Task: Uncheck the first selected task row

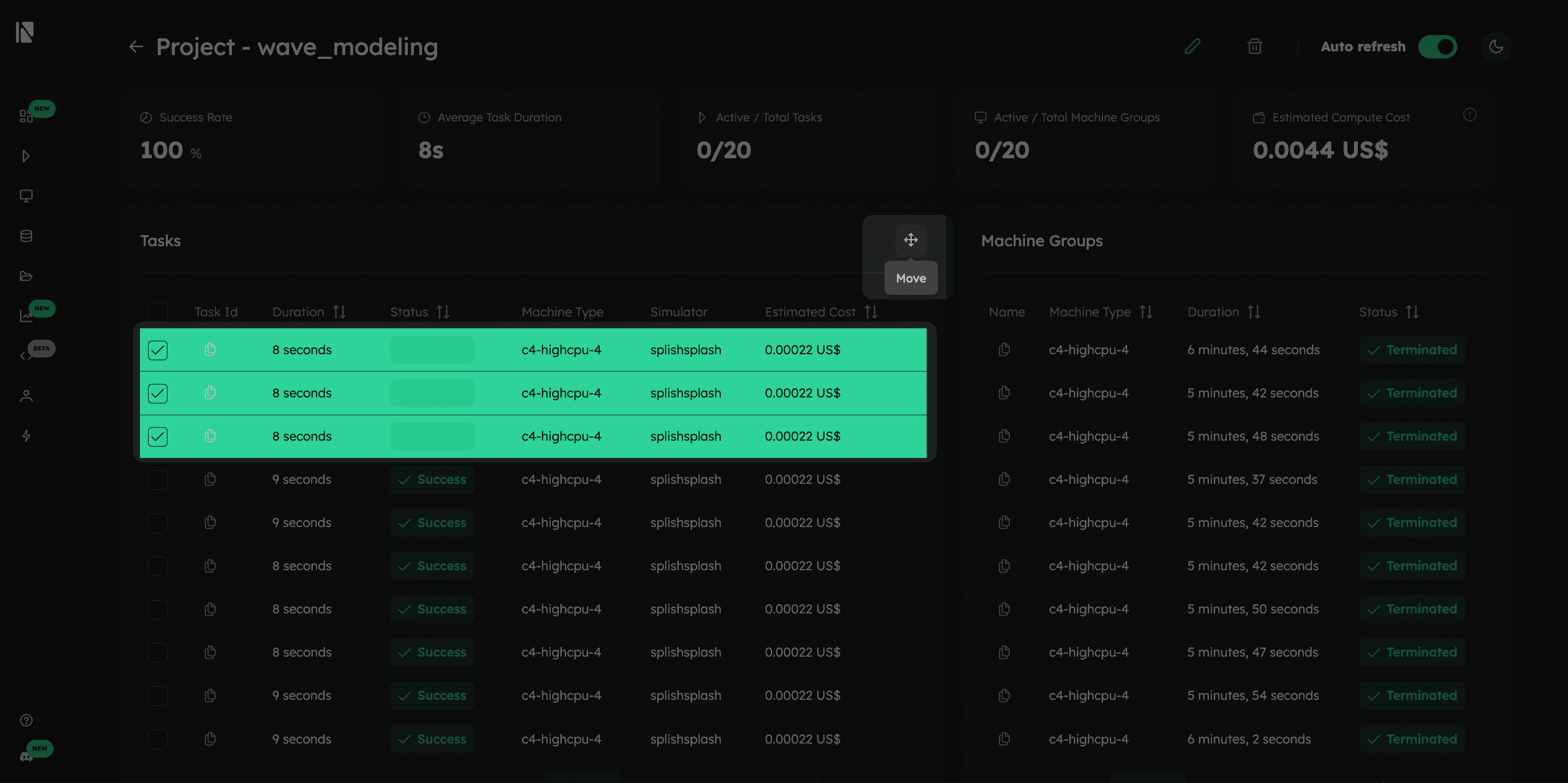Action: [158, 350]
